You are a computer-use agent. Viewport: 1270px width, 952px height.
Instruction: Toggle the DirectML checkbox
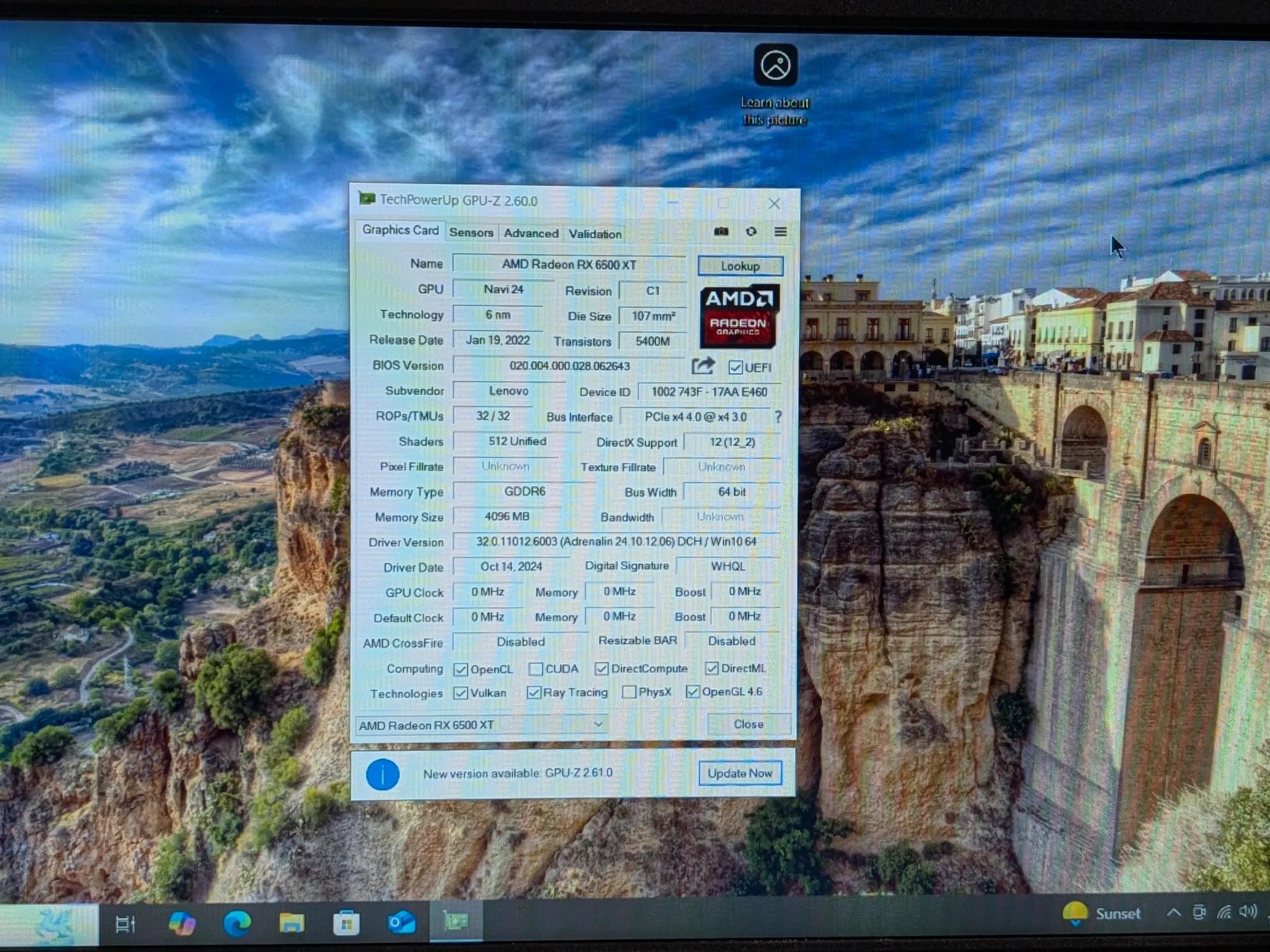[712, 668]
